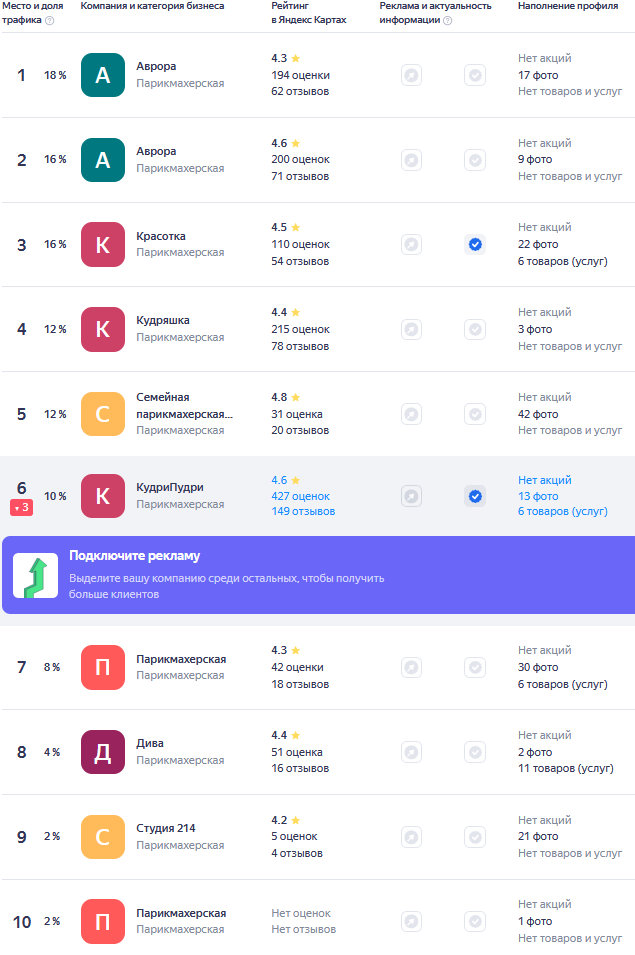Screen dimensions: 635x955
Task: Click the grey verification checkmark for Студия 214
Action: (x=475, y=837)
